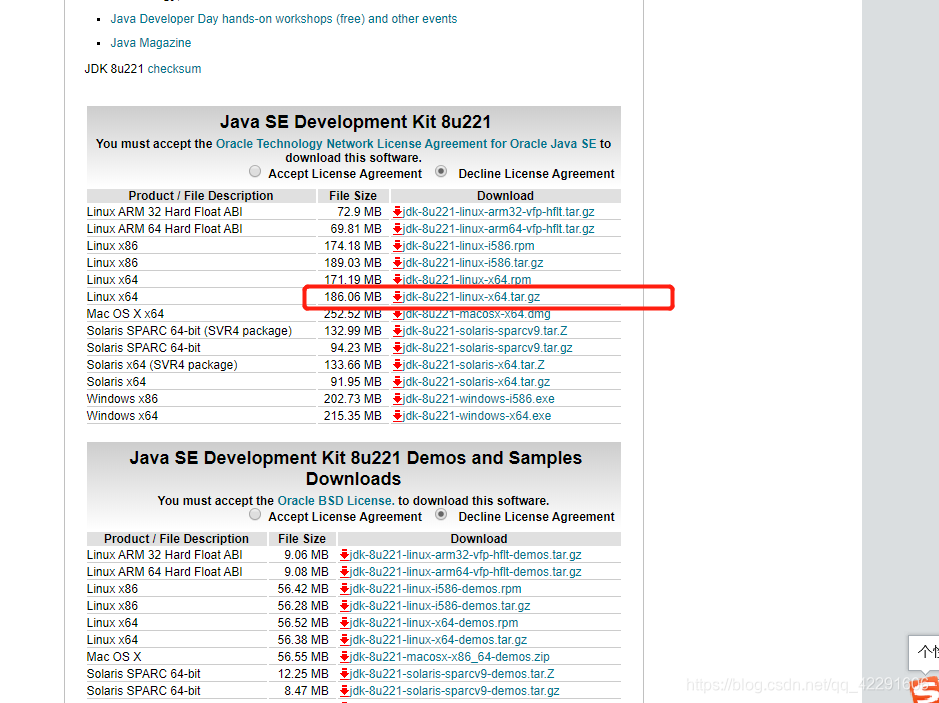
Task: Click the red download arrow for jdk-8u221-linux-arm32-vfp-hflt.tar.gz
Action: [x=398, y=212]
